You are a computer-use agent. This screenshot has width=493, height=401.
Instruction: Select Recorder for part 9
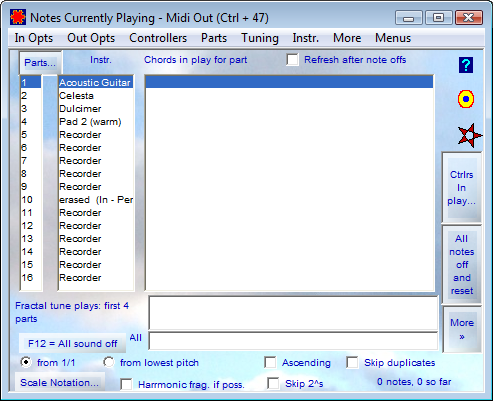[x=96, y=187]
